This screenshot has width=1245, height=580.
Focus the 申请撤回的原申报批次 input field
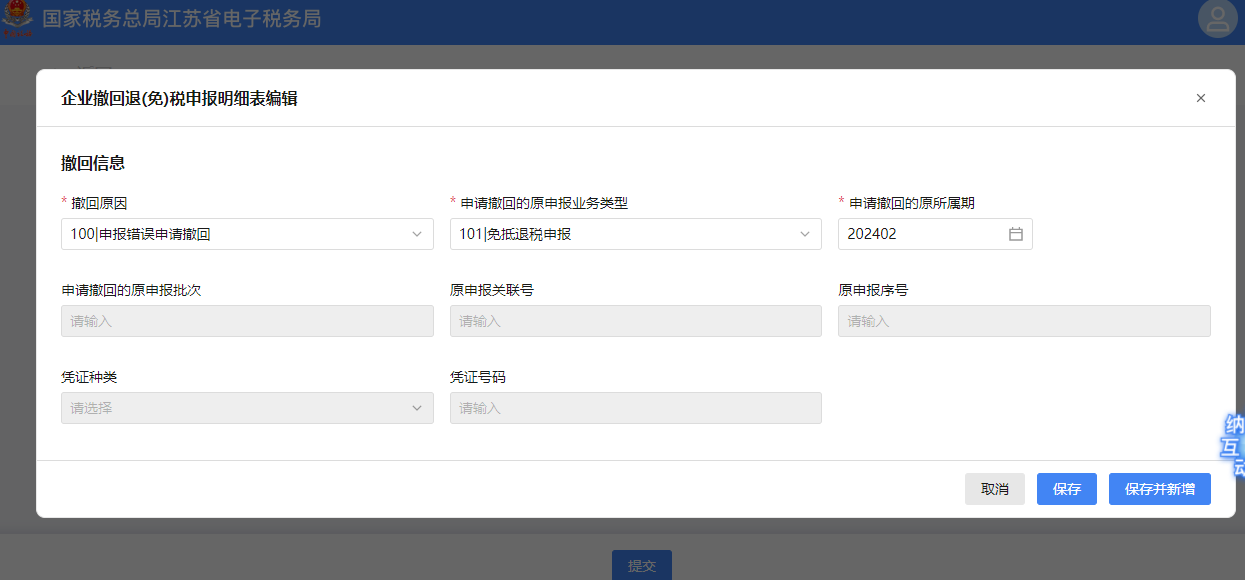point(247,321)
